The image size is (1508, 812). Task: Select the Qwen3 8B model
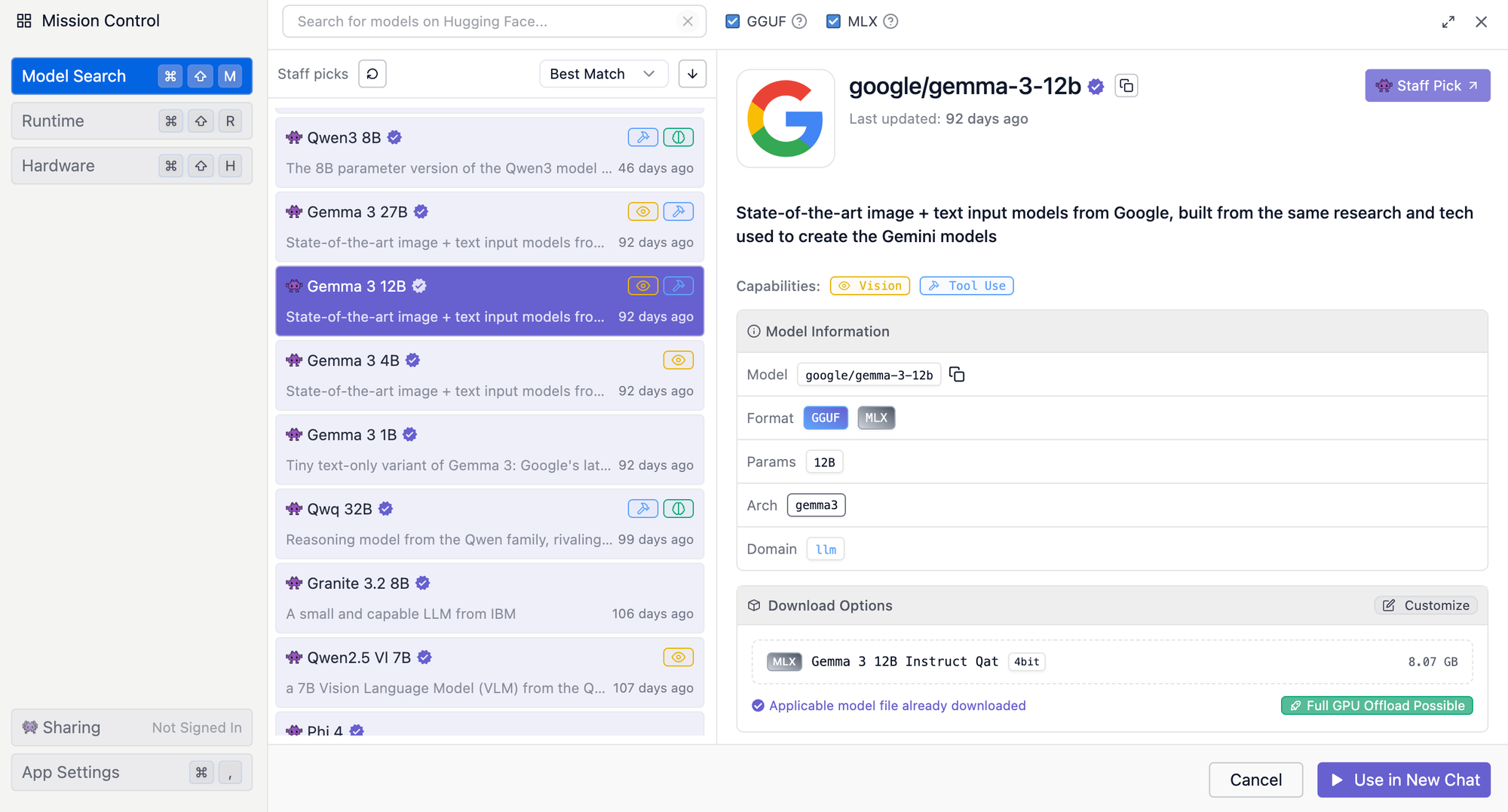tap(489, 152)
